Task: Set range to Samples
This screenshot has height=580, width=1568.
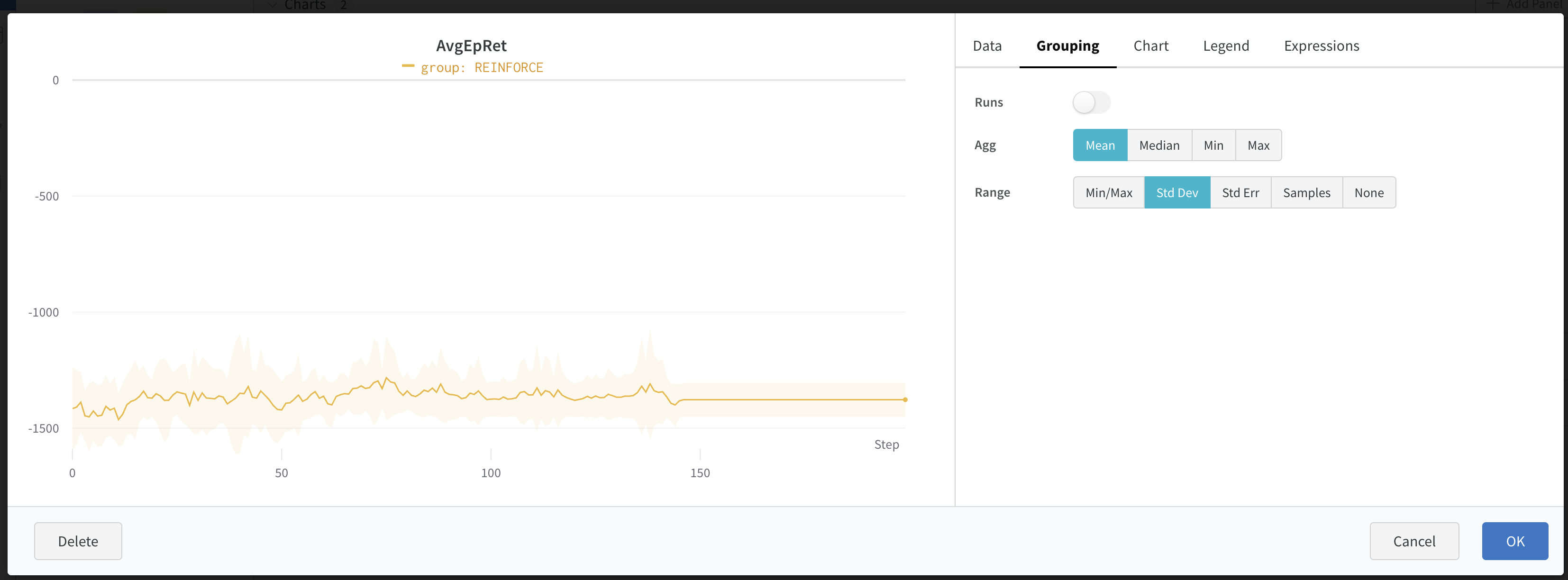Action: coord(1306,193)
